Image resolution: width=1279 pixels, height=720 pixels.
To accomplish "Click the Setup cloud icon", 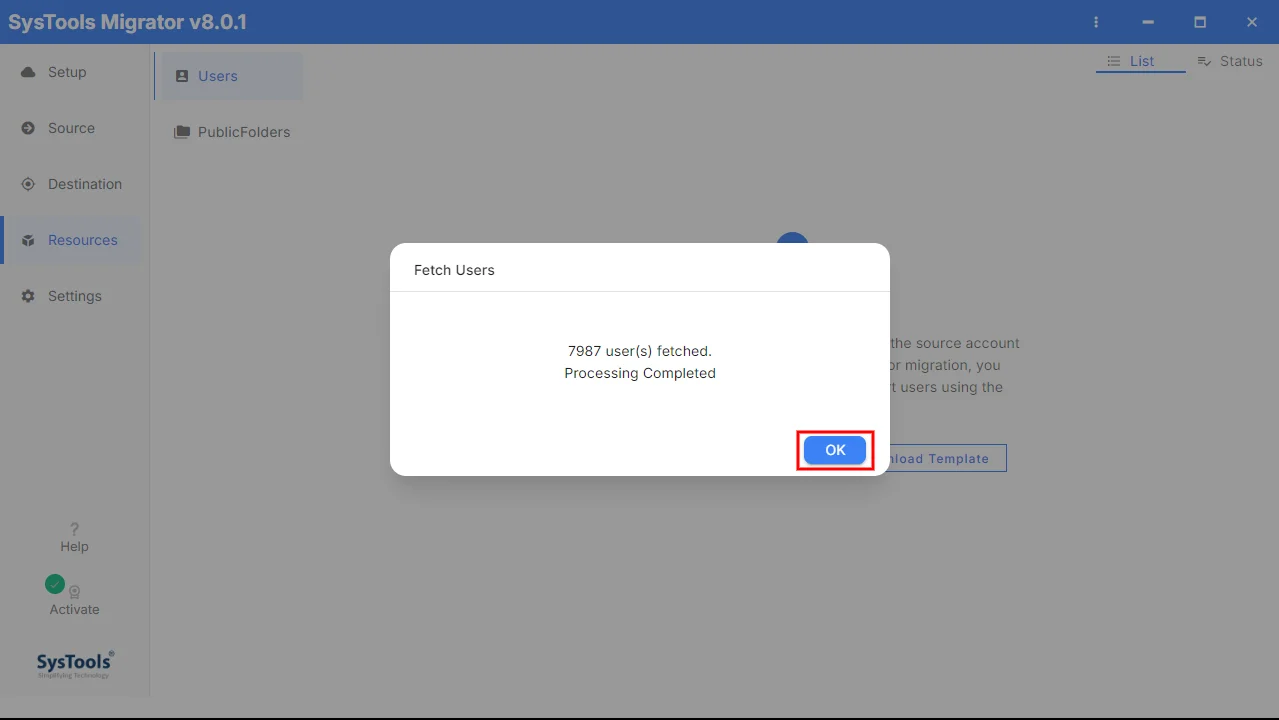I will [28, 72].
